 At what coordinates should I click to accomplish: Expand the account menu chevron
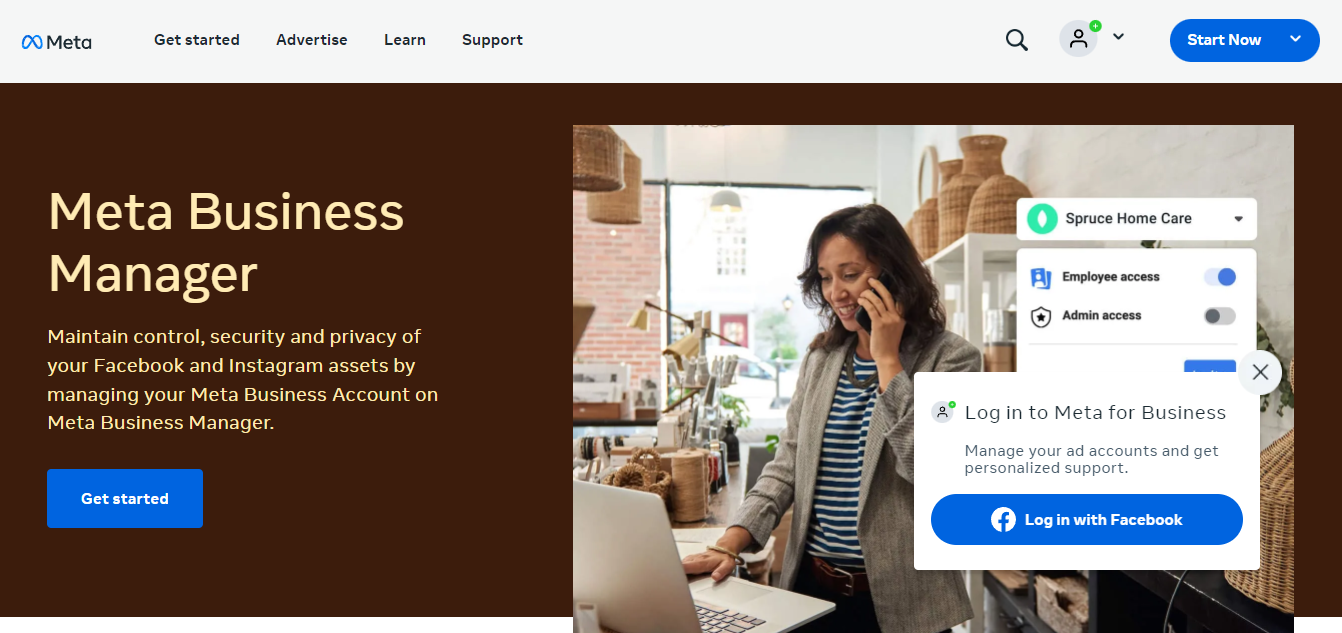tap(1118, 37)
